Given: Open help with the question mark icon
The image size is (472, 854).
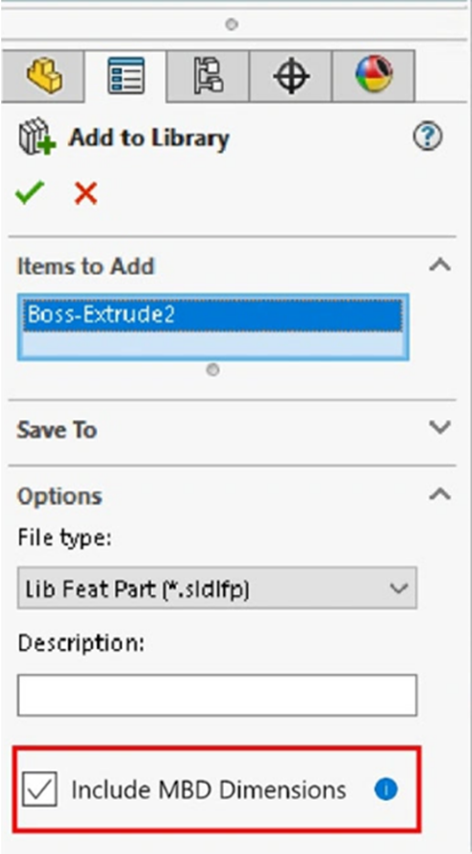Looking at the screenshot, I should tap(428, 137).
